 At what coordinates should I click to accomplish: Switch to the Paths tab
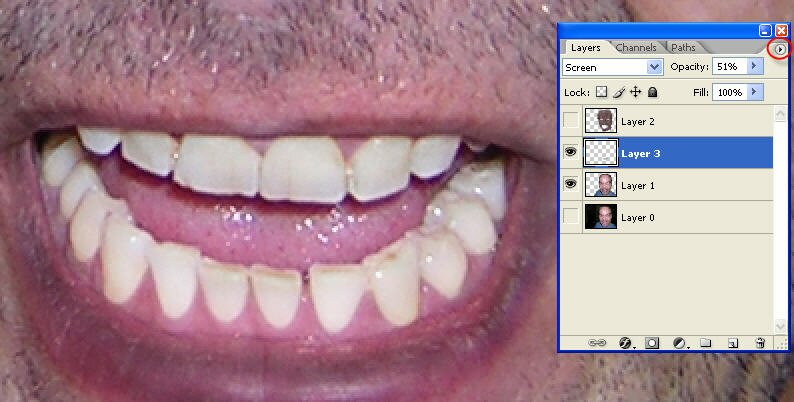[x=683, y=48]
